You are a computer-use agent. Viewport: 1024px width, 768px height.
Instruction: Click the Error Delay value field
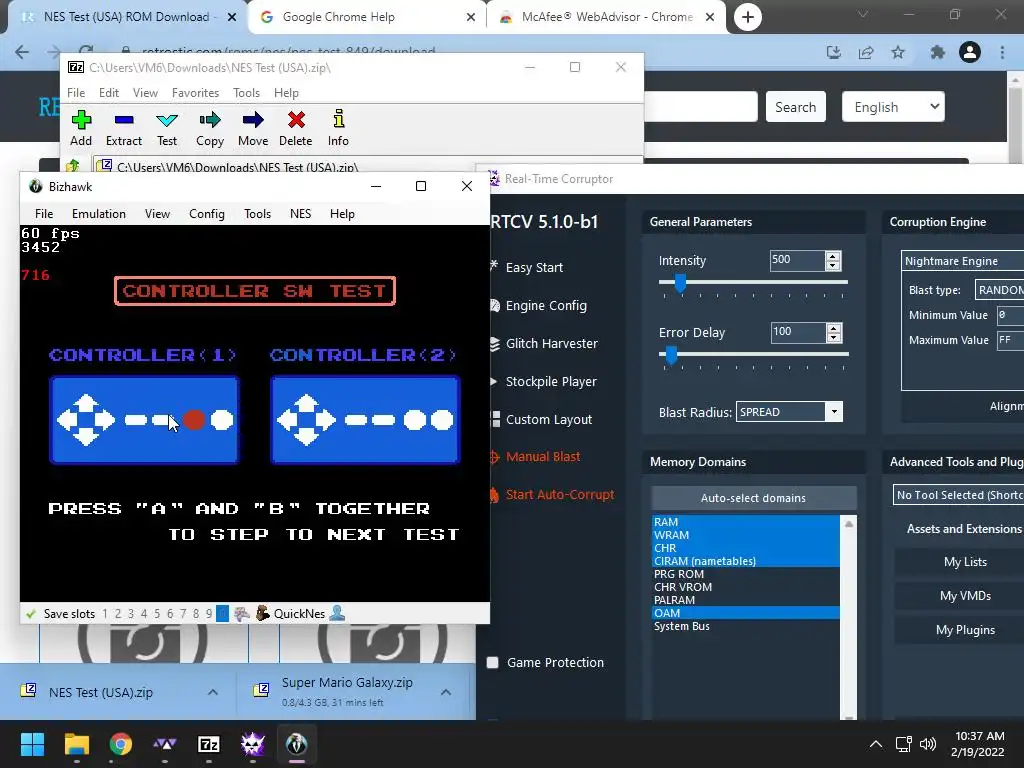(797, 332)
